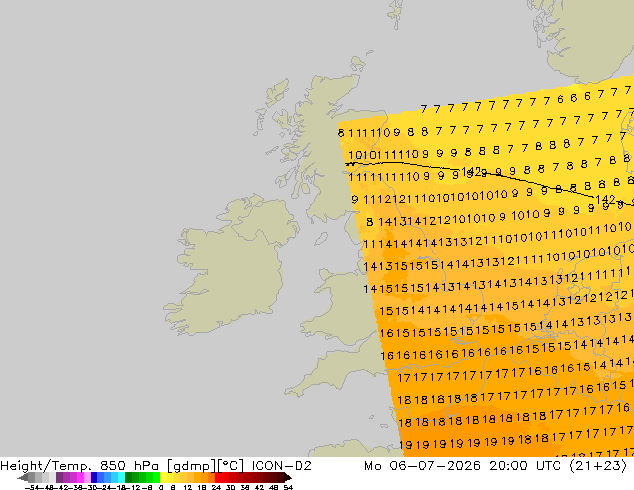Select the '[°C]' unit label
The image size is (634, 490).
(x=230, y=466)
